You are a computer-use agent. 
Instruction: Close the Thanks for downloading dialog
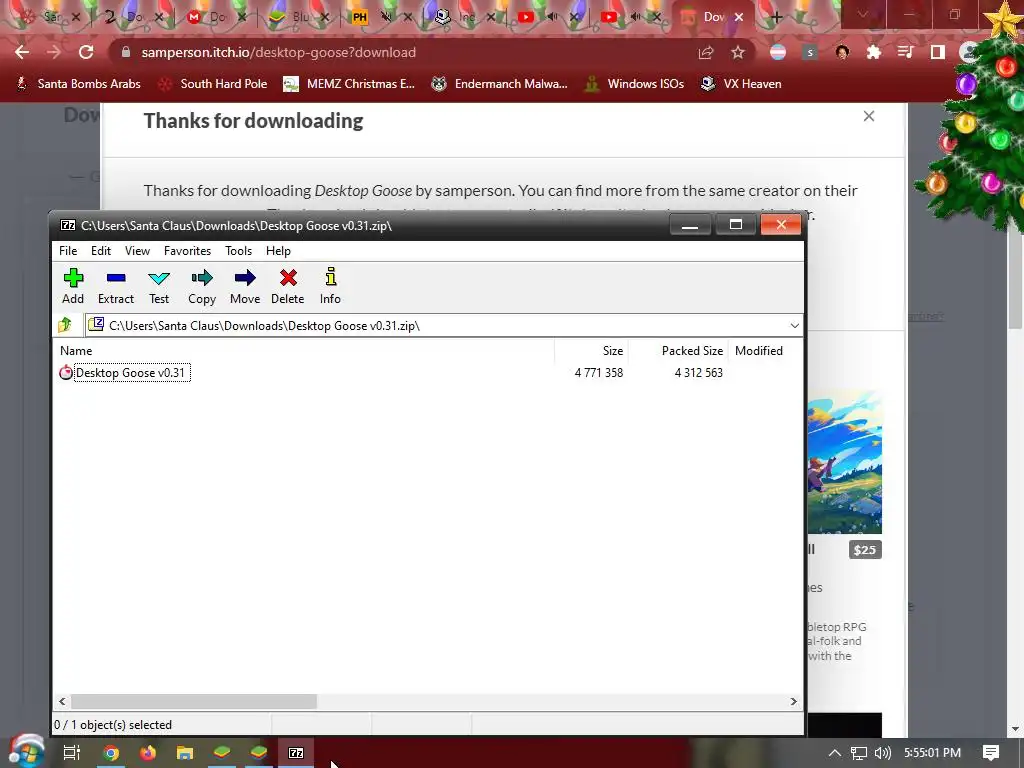pos(869,116)
